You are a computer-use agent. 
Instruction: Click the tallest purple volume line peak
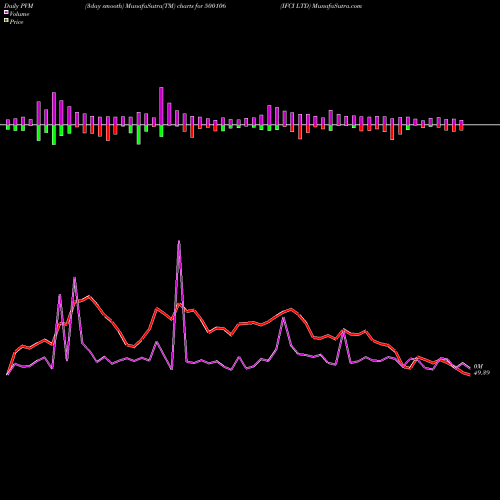(x=179, y=241)
